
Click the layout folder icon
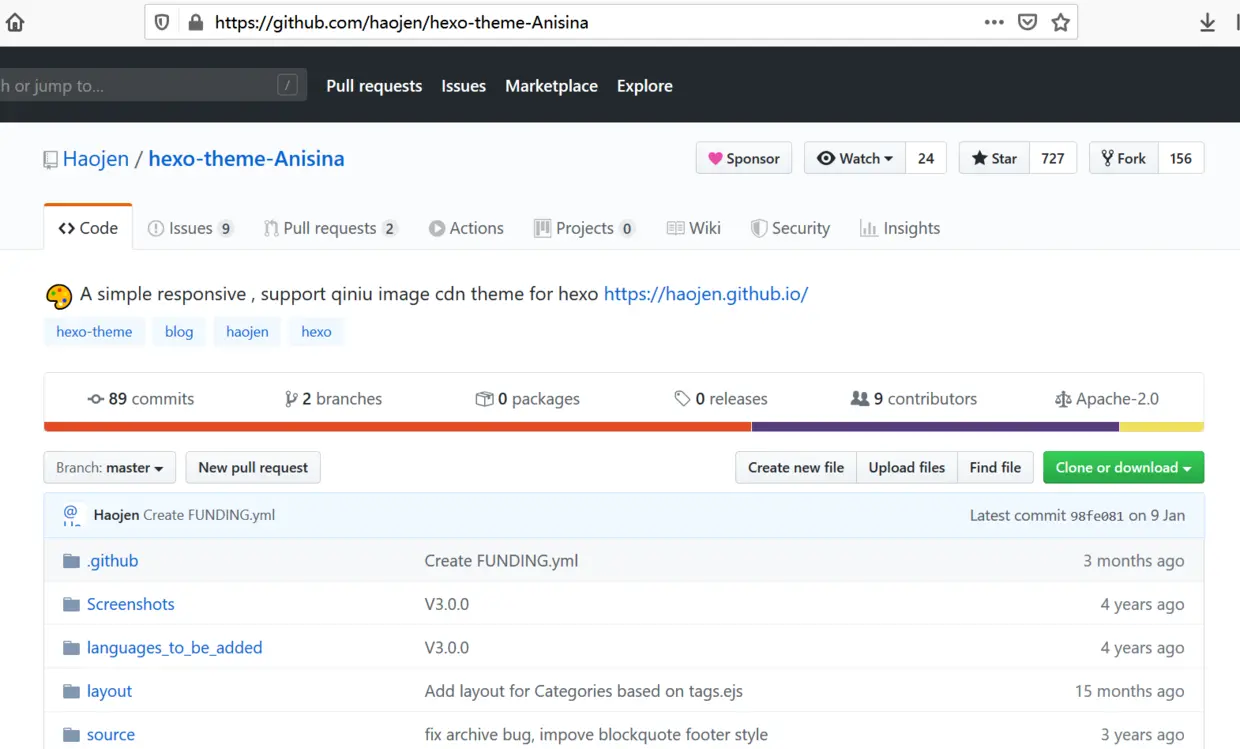click(x=71, y=691)
